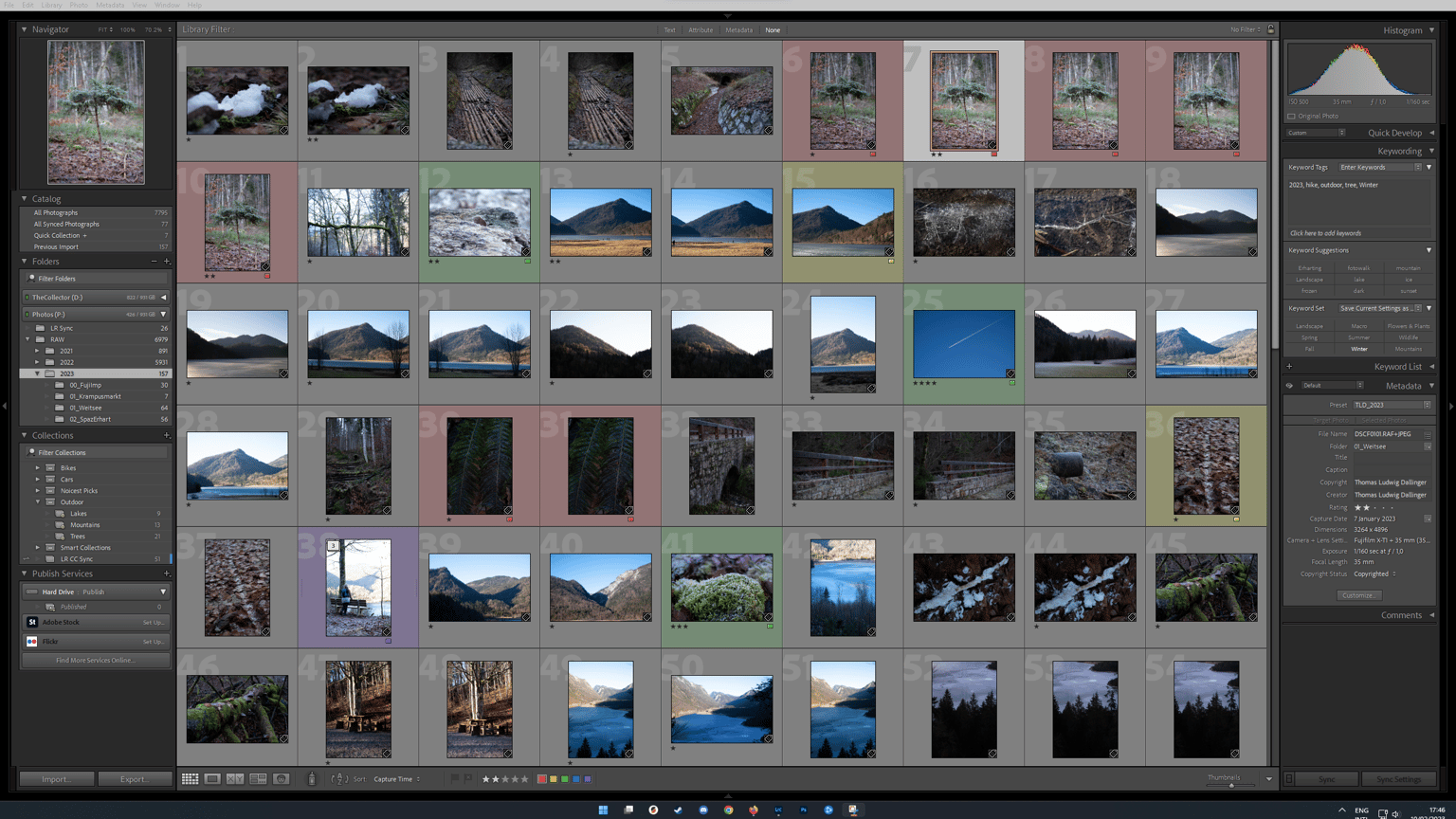This screenshot has width=1456, height=819.
Task: Adjust the Thumbnails size slider
Action: pos(1231,785)
